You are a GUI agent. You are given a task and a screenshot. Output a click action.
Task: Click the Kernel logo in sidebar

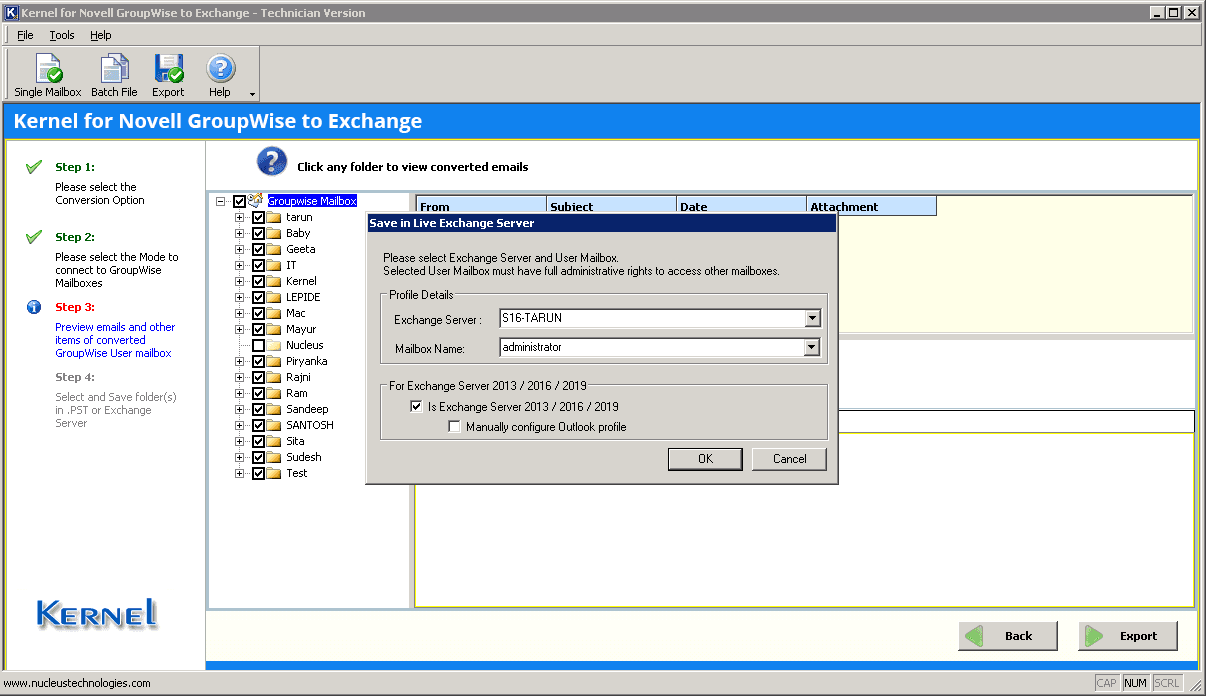[x=97, y=613]
